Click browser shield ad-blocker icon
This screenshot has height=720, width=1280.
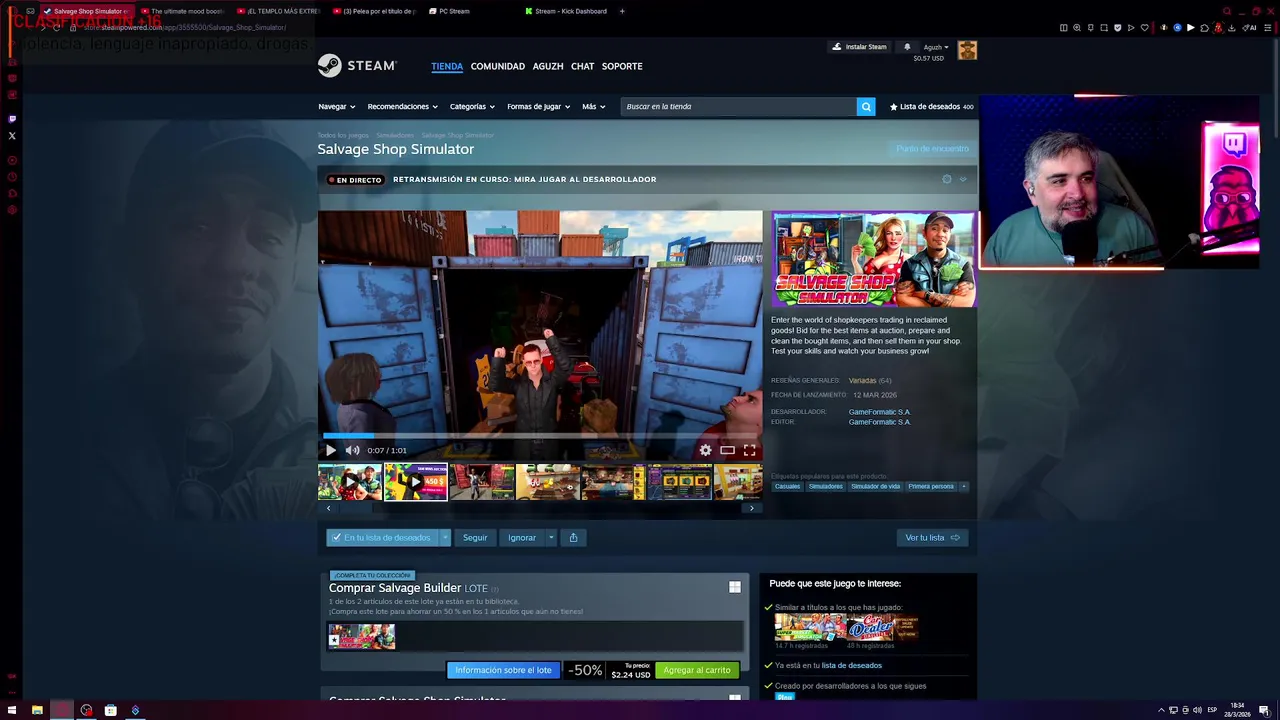[x=1117, y=28]
